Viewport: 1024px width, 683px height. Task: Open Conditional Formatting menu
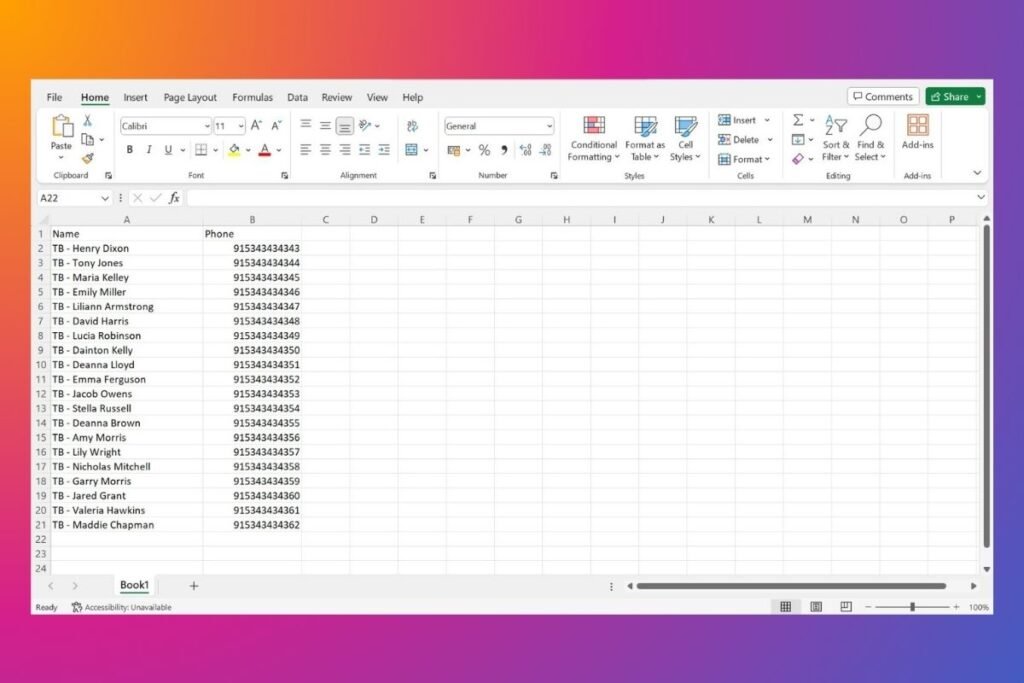point(593,138)
